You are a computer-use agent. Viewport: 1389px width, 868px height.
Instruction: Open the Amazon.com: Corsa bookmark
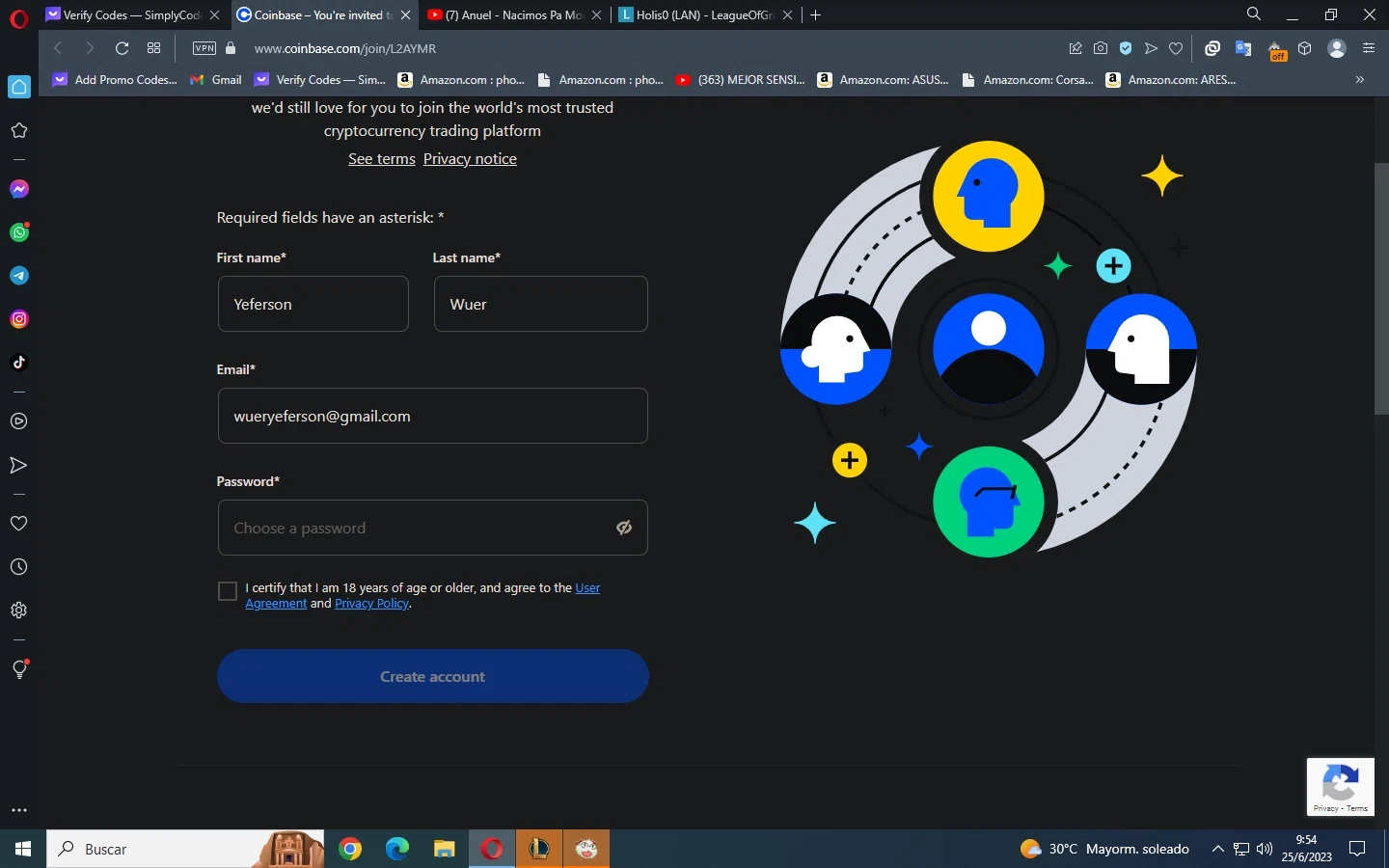(x=1028, y=80)
